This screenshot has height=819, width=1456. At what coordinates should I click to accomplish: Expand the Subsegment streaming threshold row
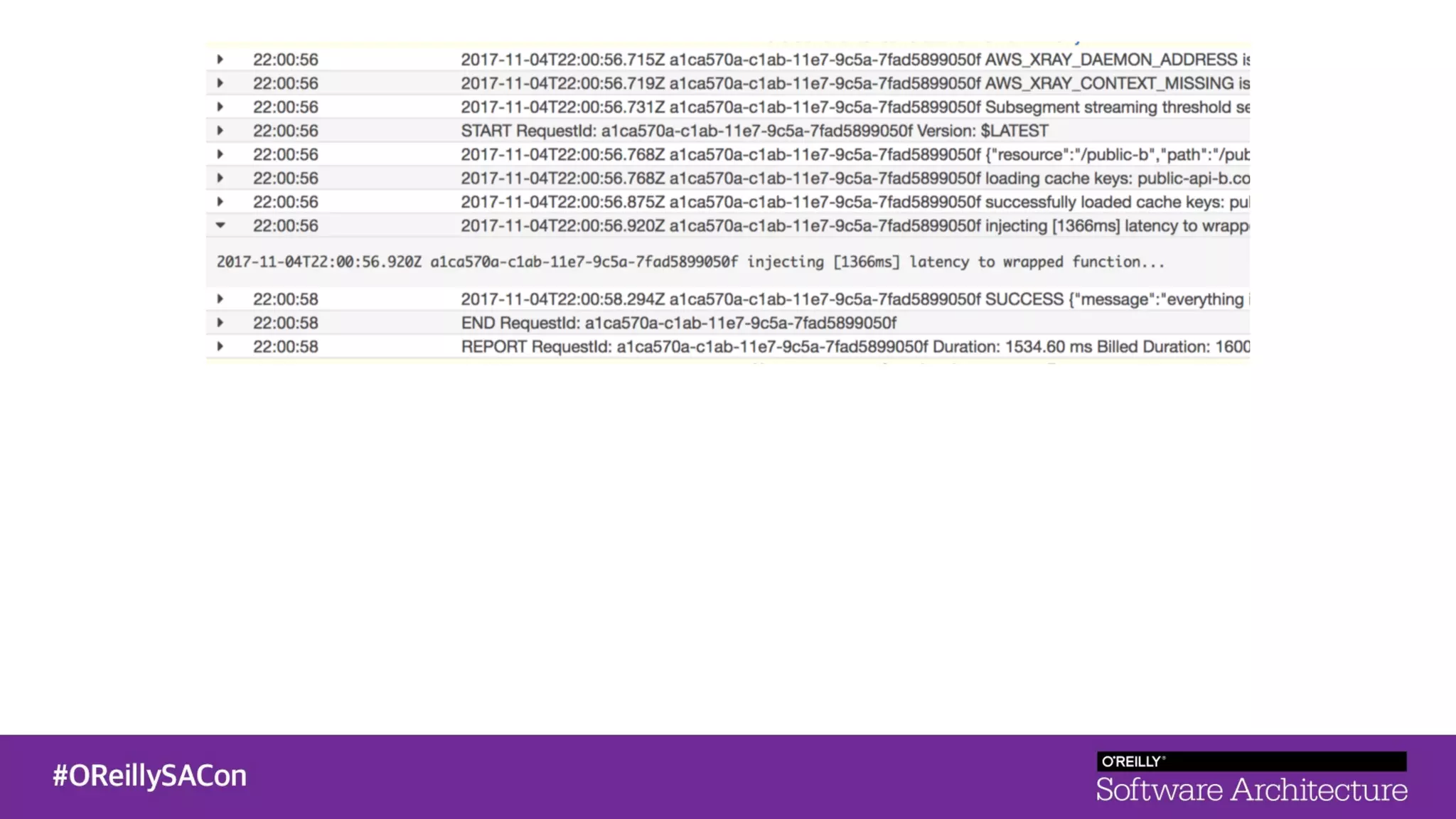220,107
